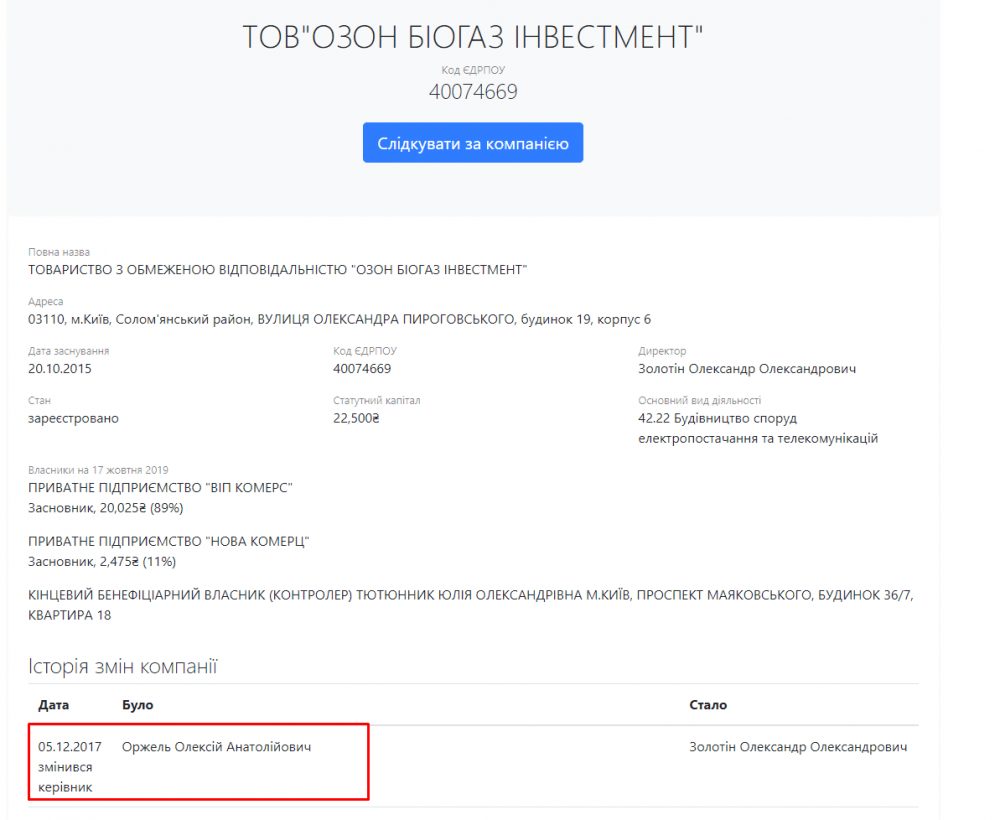Click the company address line

pos(340,319)
